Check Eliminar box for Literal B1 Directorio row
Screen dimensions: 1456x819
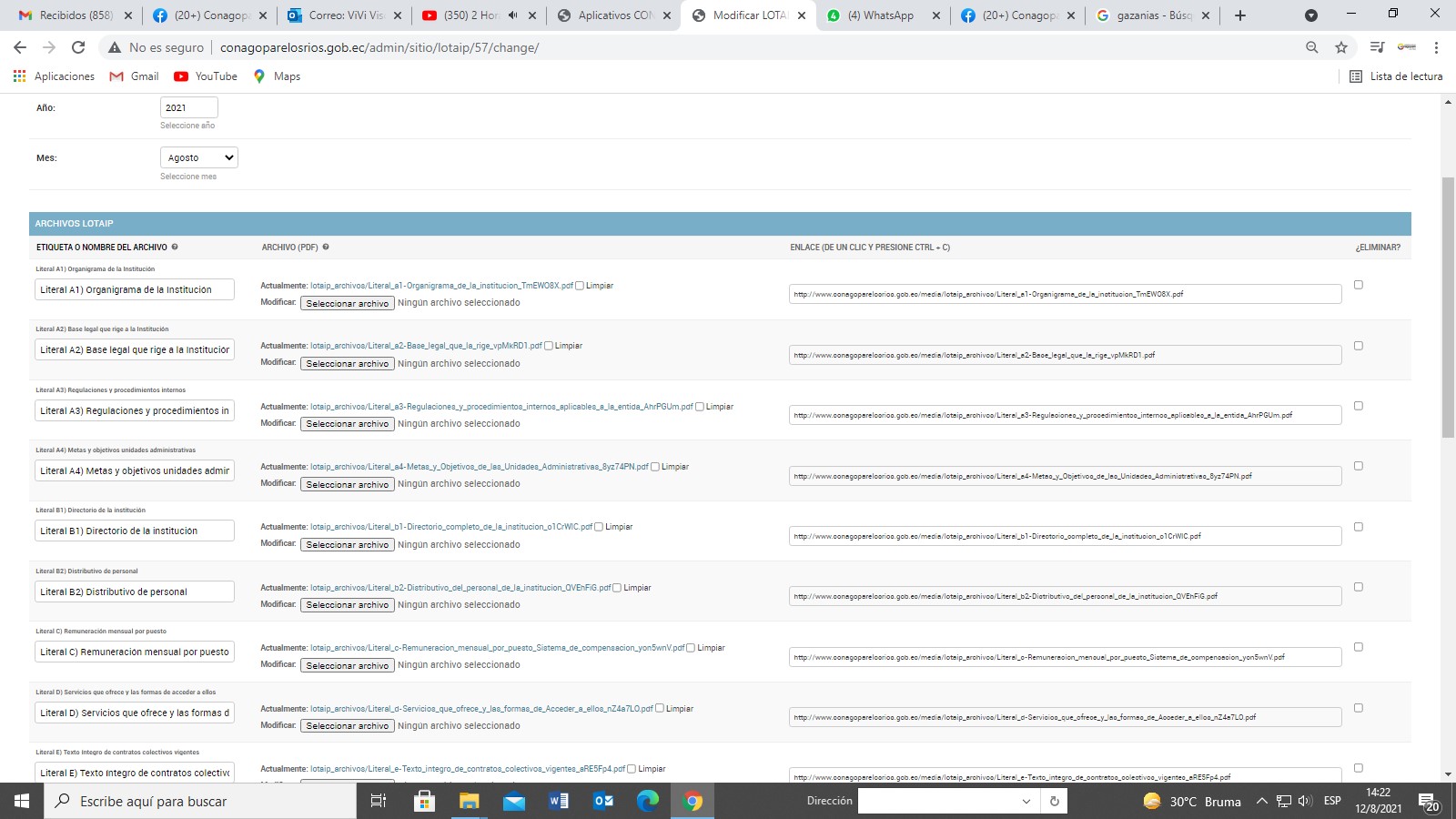[x=1359, y=527]
